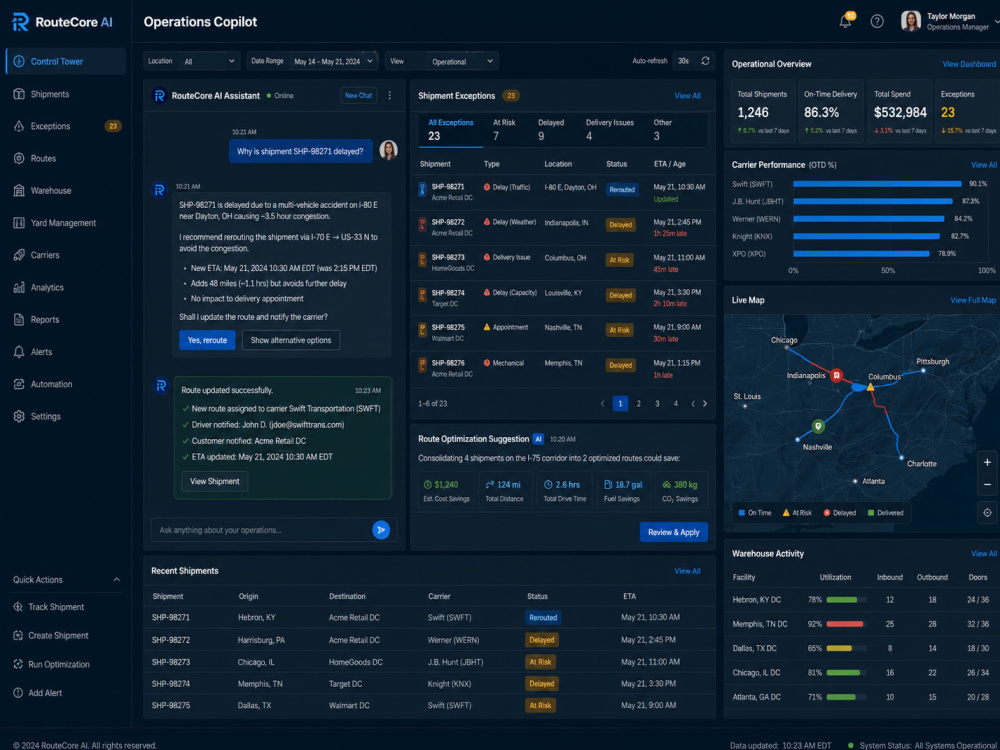The height and width of the screenshot is (750, 1000).
Task: Click the Create Shipment quick action icon
Action: point(18,636)
